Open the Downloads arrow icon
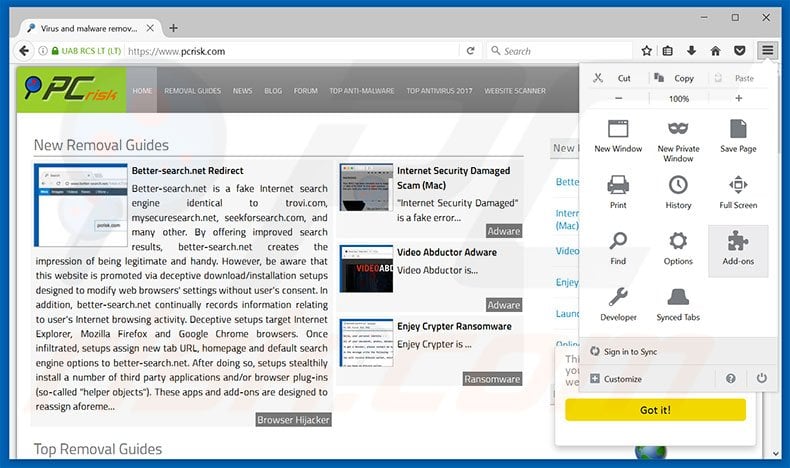 pyautogui.click(x=691, y=50)
